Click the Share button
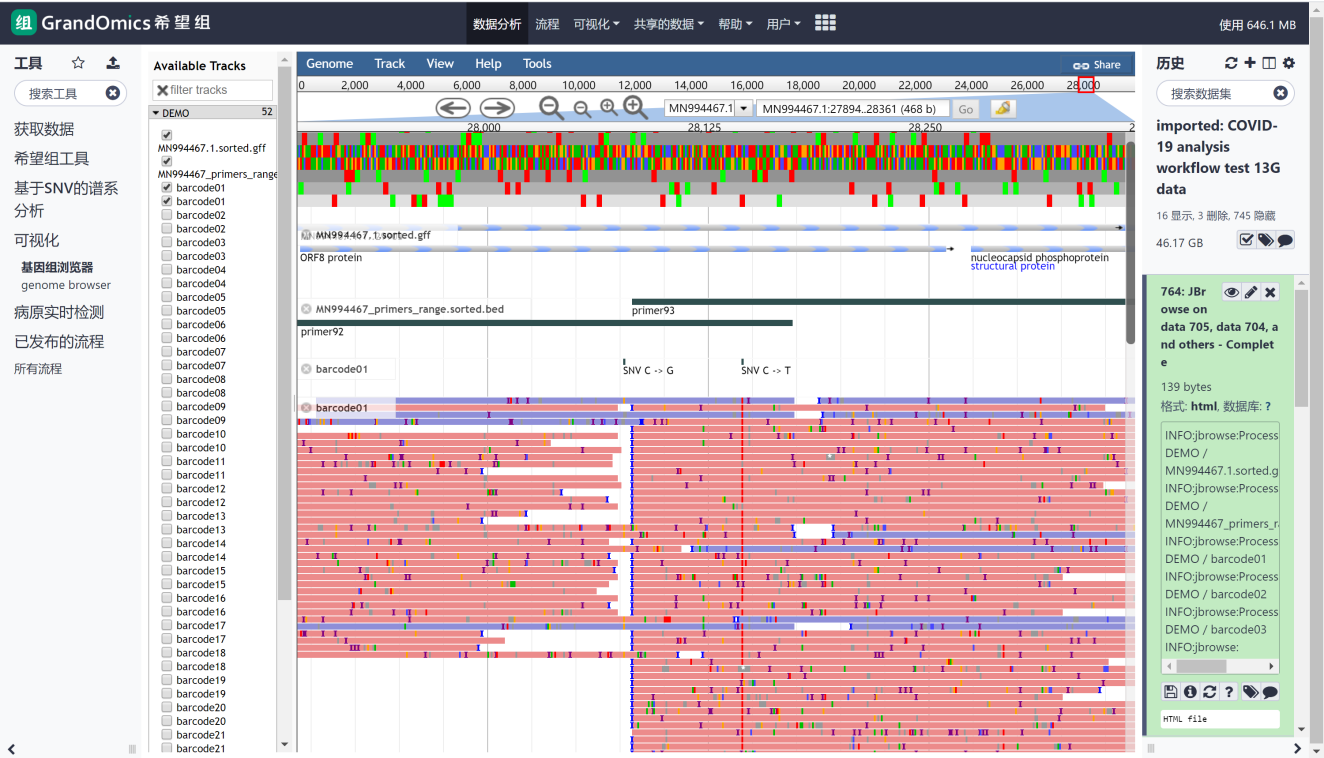 pos(1097,65)
